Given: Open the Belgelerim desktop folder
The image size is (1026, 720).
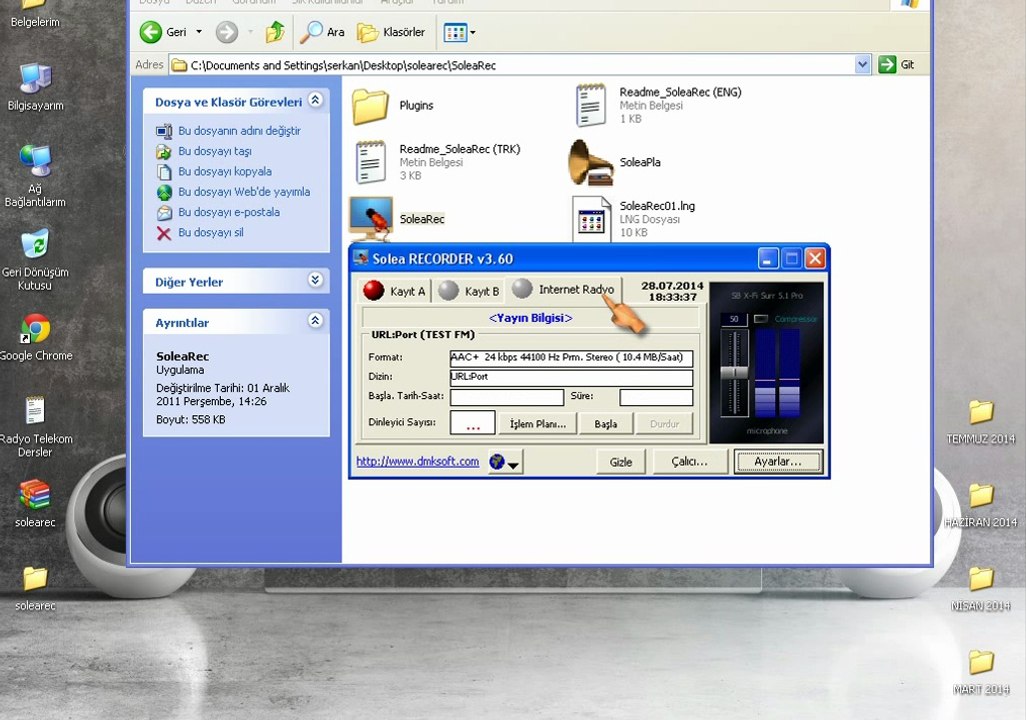Looking at the screenshot, I should [35, 14].
